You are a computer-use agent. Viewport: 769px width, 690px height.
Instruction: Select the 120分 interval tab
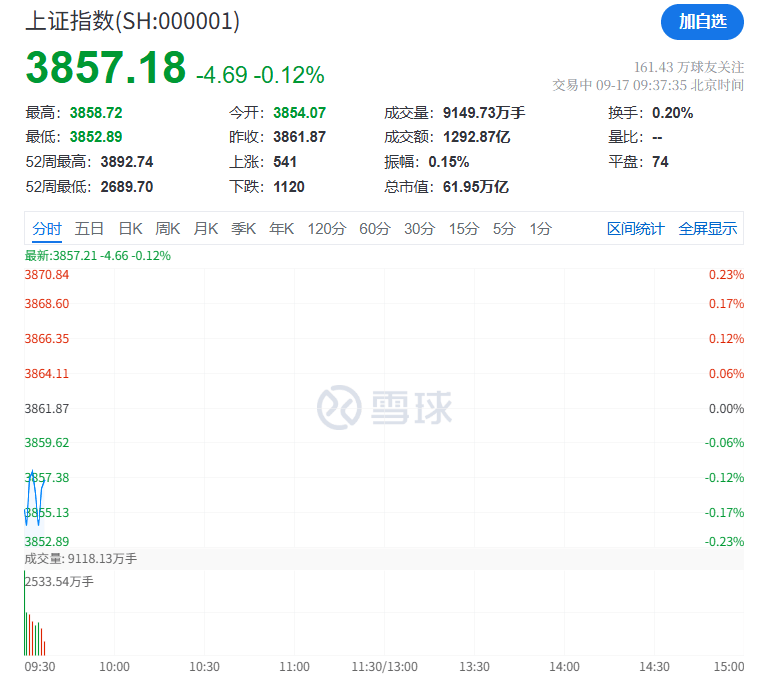(326, 229)
